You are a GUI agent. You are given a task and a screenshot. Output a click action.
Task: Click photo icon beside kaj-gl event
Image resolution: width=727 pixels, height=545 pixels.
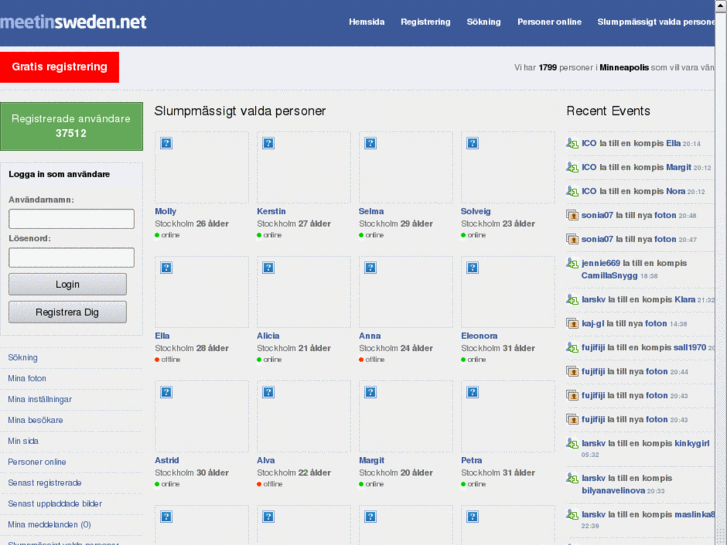(x=573, y=324)
